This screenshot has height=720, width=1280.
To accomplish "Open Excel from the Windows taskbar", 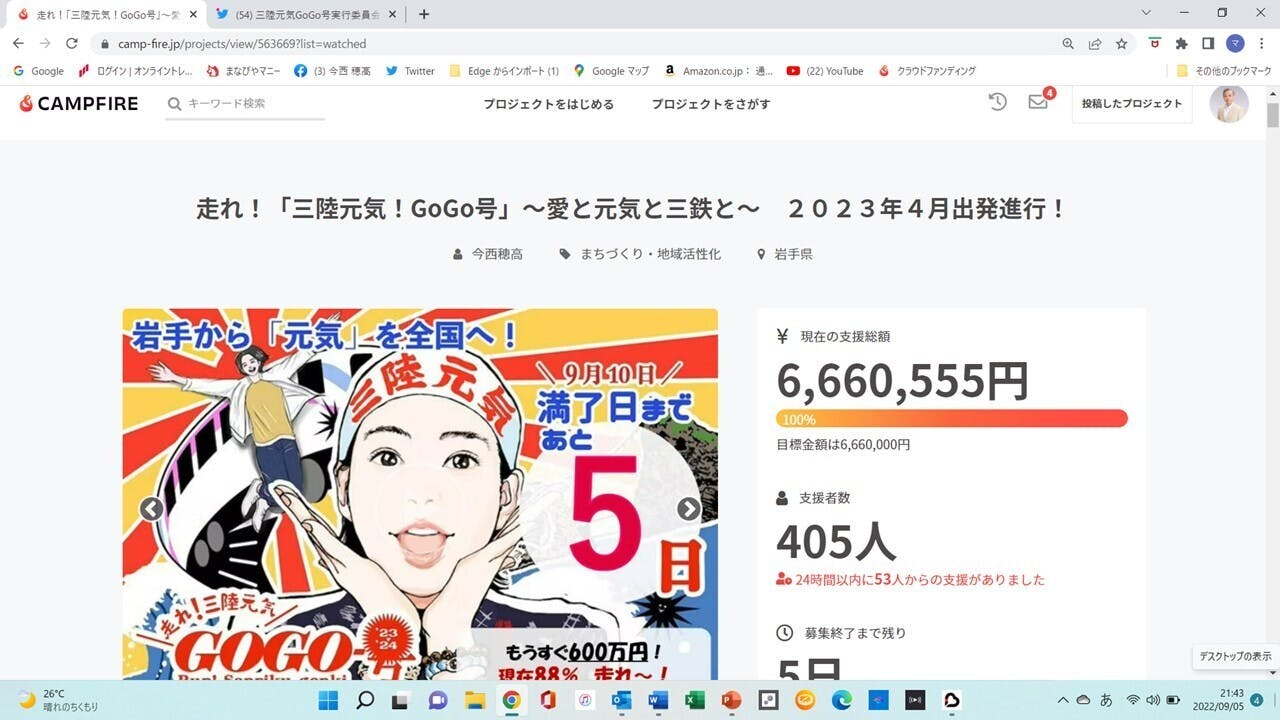I will coord(694,700).
